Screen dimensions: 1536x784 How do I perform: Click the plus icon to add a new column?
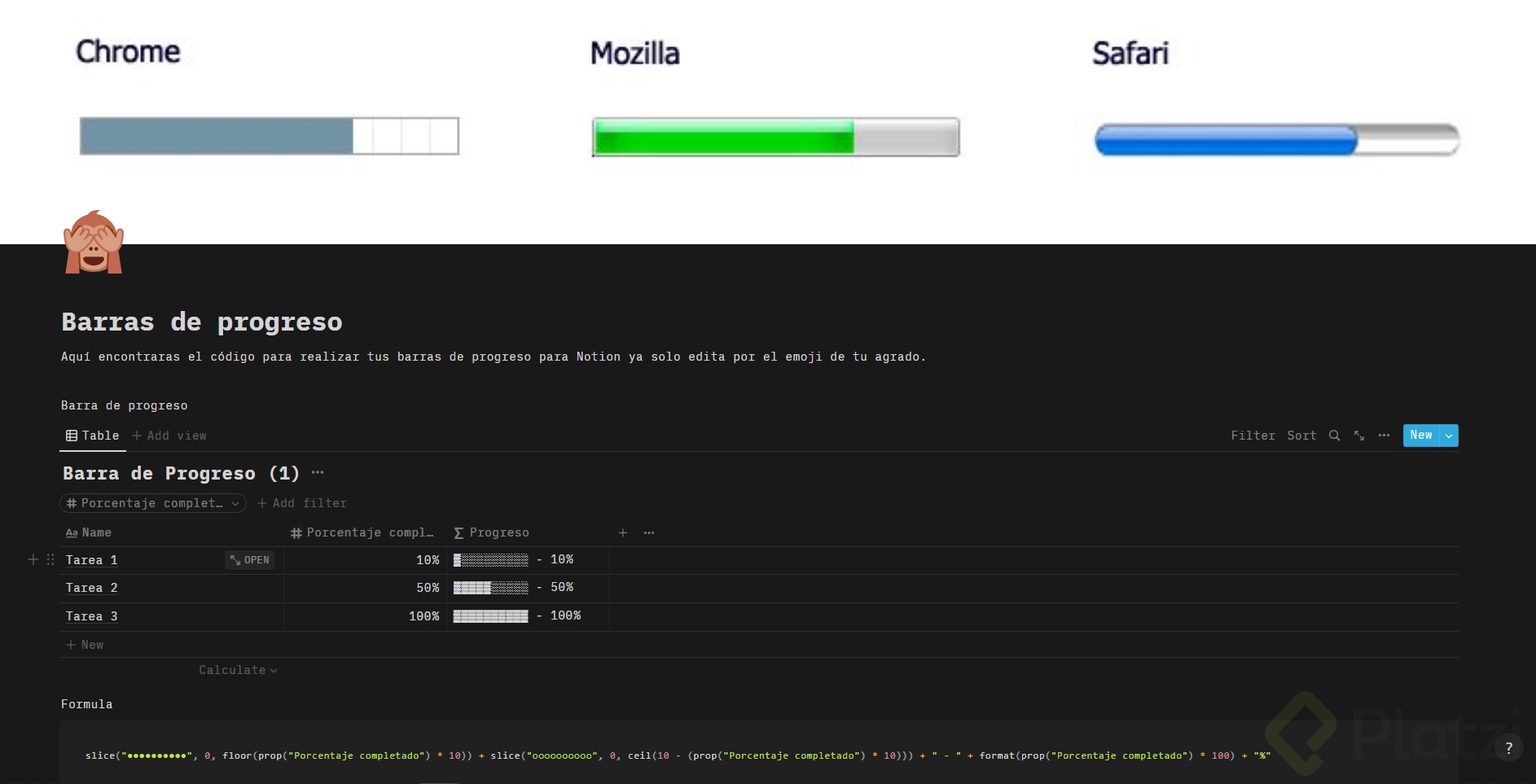[623, 533]
